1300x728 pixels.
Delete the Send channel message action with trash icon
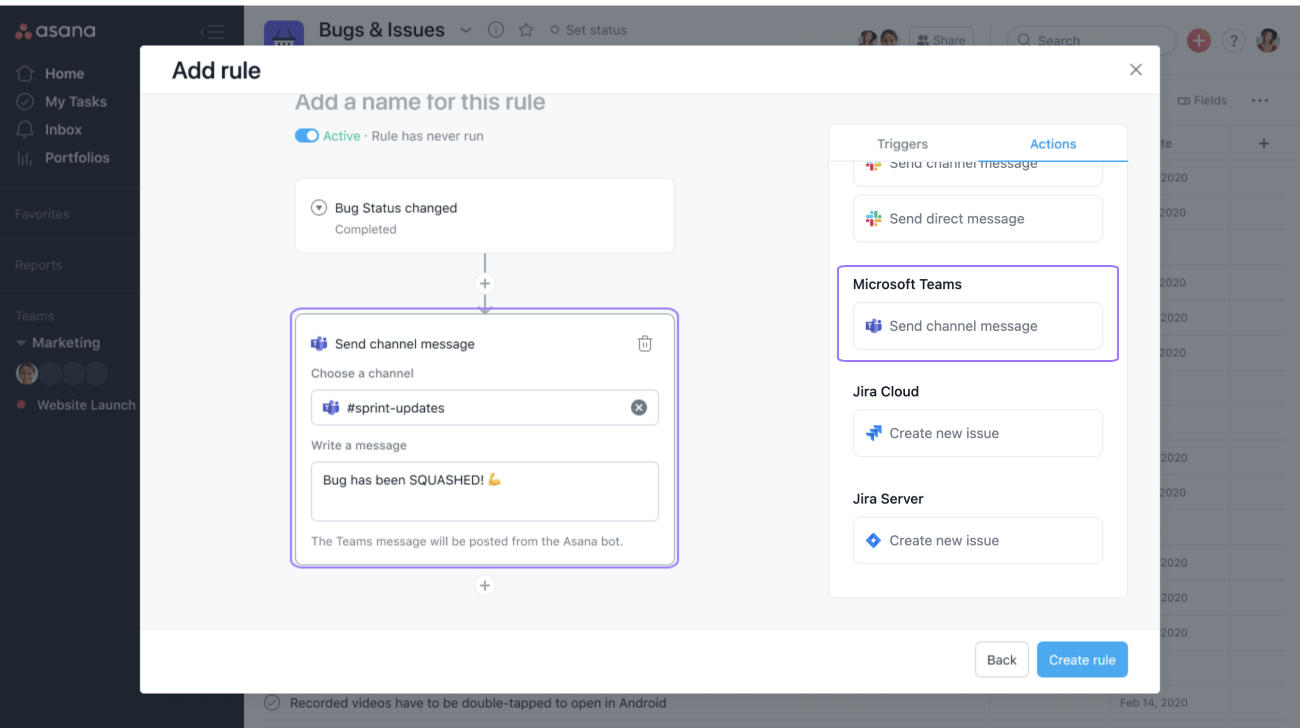coord(645,344)
